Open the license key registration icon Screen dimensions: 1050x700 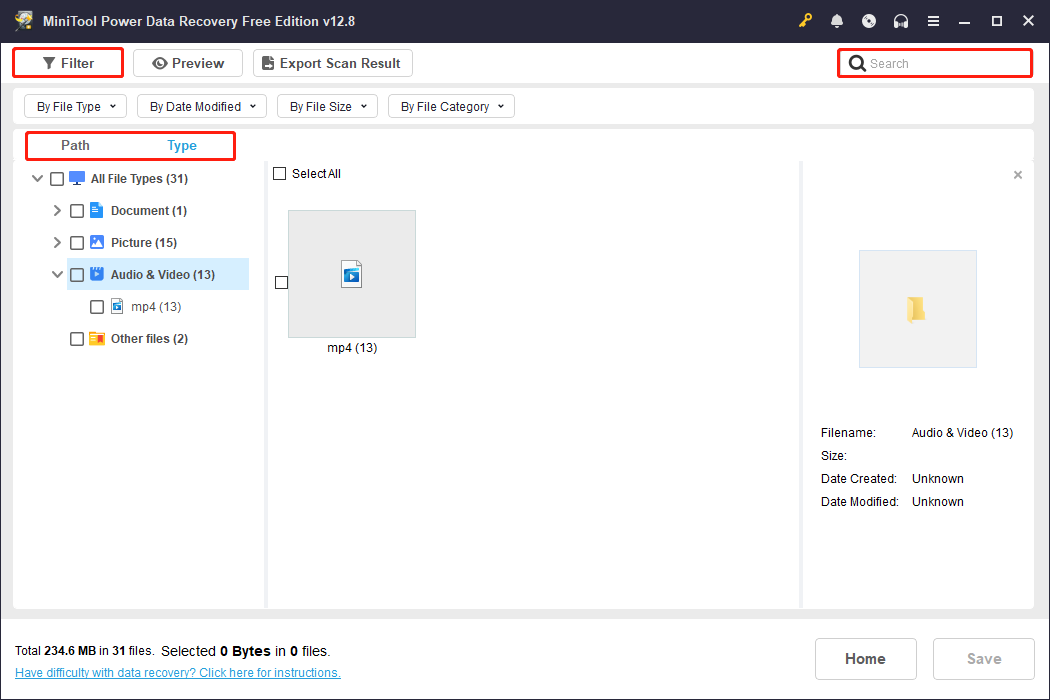click(805, 20)
